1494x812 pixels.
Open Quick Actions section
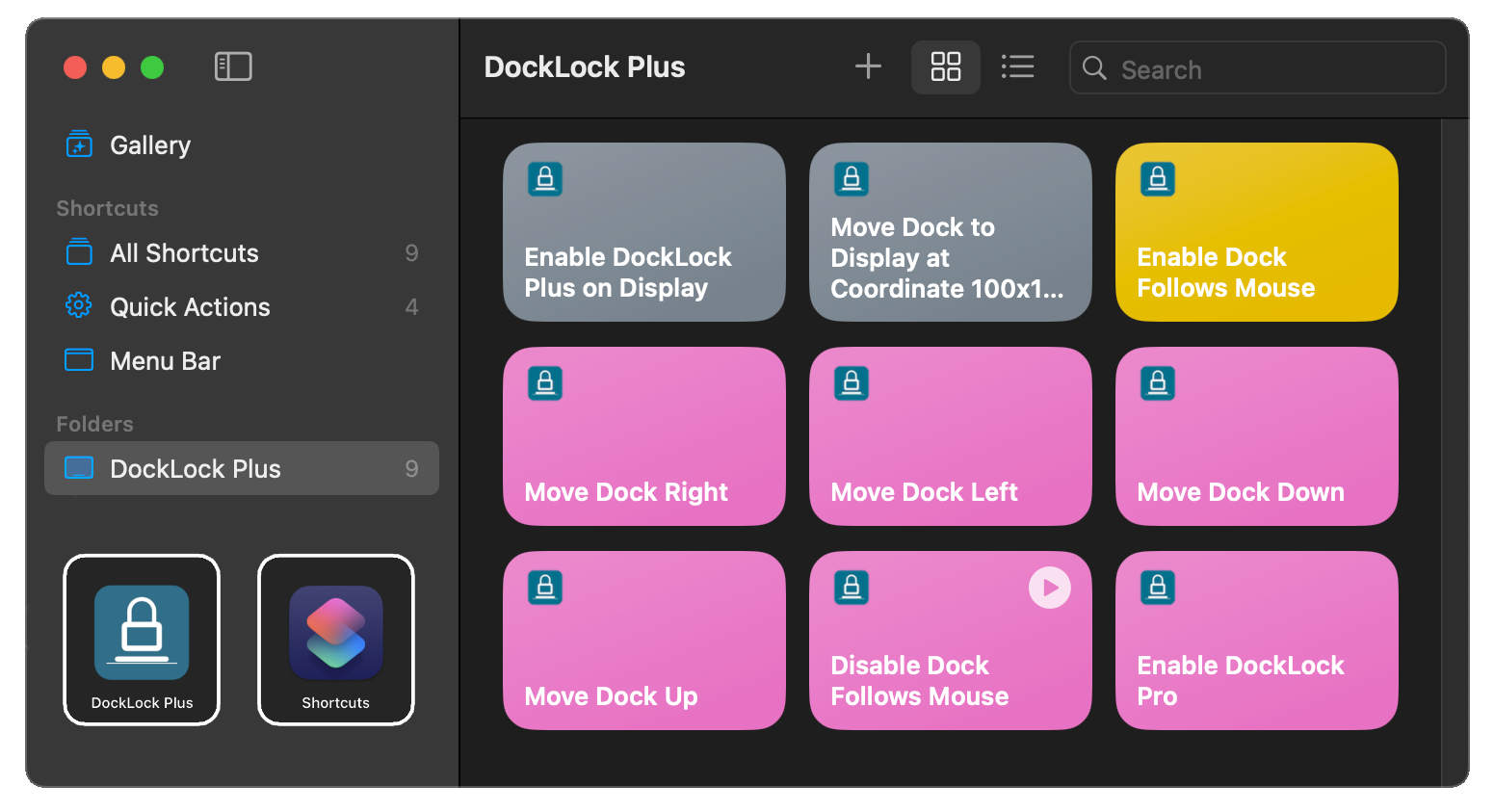tap(241, 307)
